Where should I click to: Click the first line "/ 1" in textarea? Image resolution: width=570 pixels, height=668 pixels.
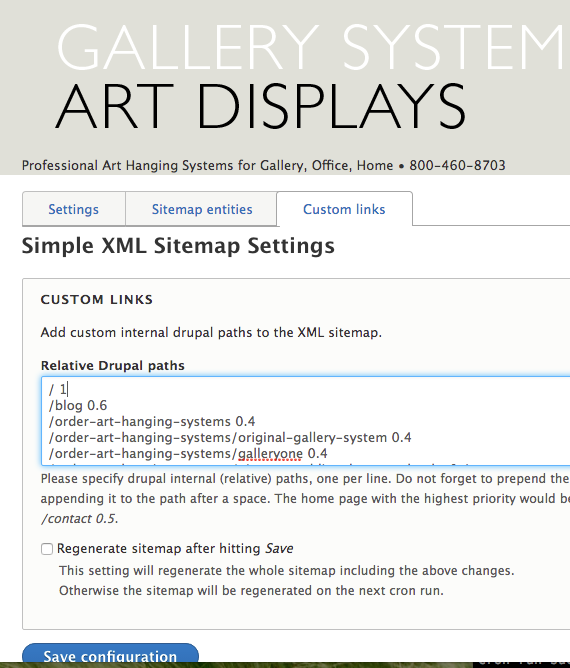pyautogui.click(x=58, y=389)
